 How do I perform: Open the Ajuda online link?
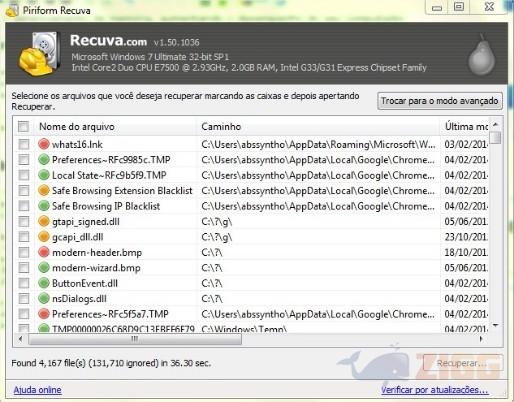tap(37, 390)
